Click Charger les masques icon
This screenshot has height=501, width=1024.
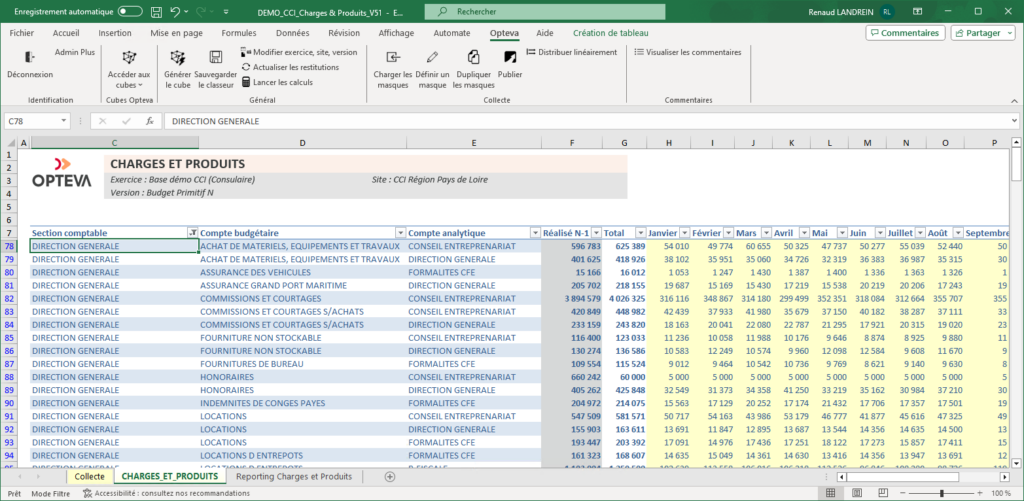click(392, 57)
